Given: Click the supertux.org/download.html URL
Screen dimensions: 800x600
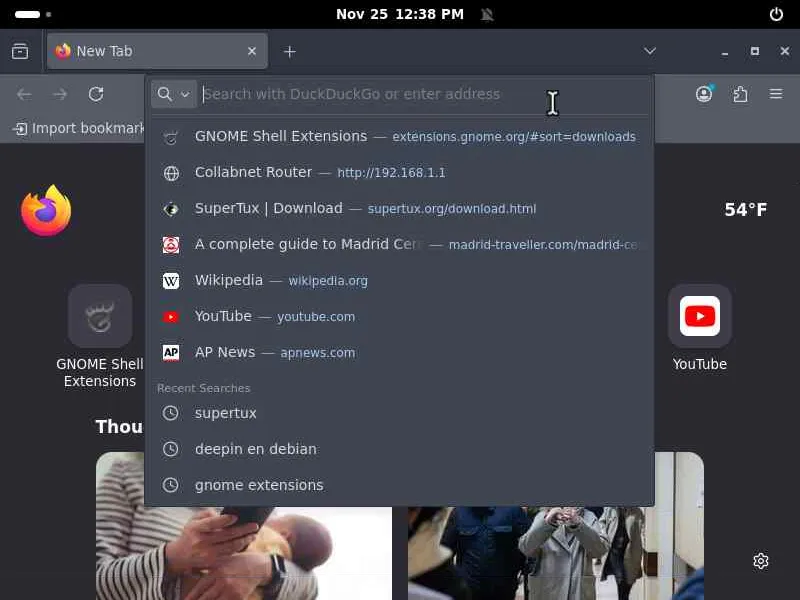Looking at the screenshot, I should pyautogui.click(x=452, y=209).
